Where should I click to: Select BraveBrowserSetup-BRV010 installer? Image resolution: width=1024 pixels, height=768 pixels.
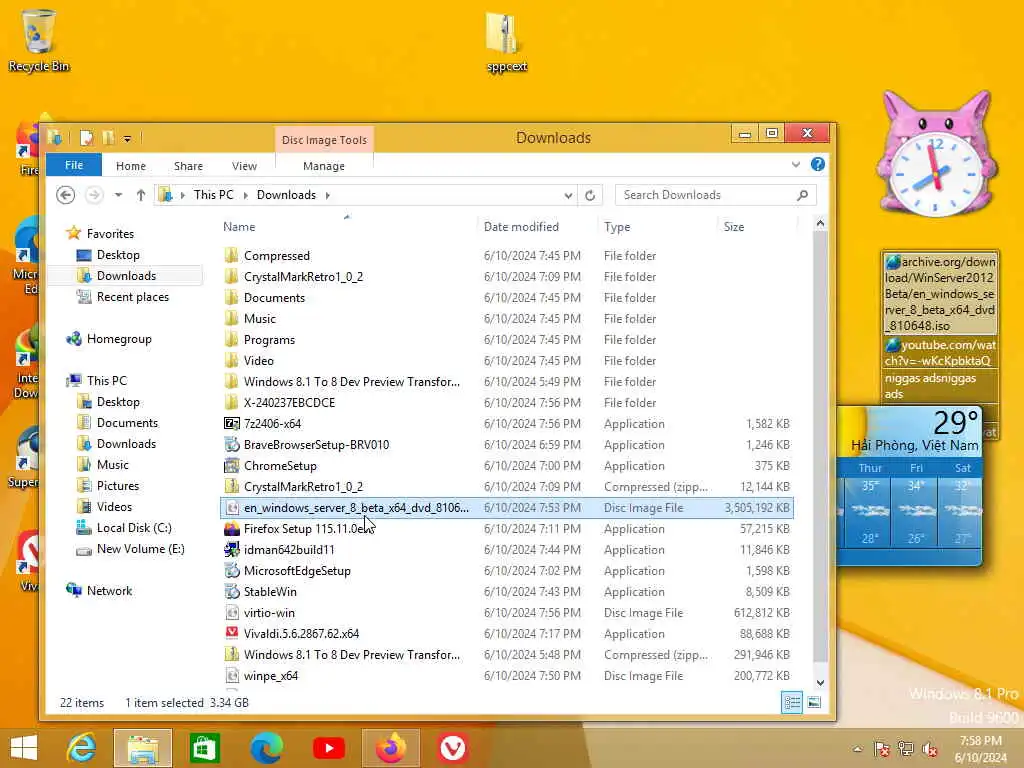tap(507, 445)
